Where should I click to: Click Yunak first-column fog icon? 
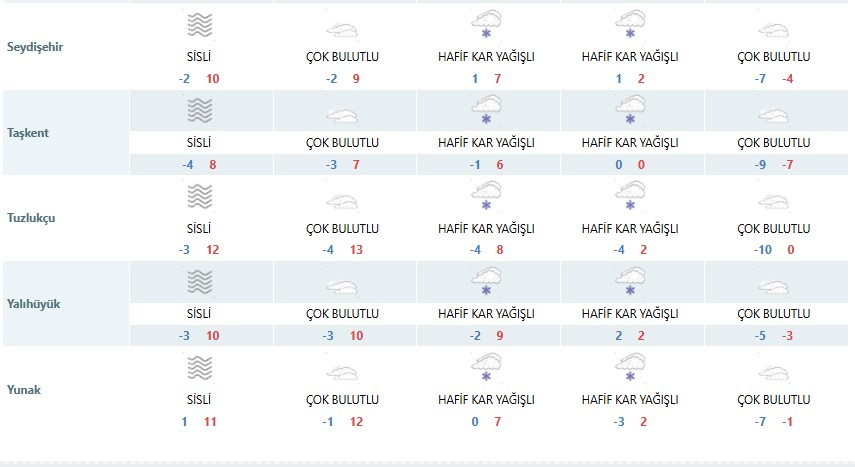(x=200, y=368)
